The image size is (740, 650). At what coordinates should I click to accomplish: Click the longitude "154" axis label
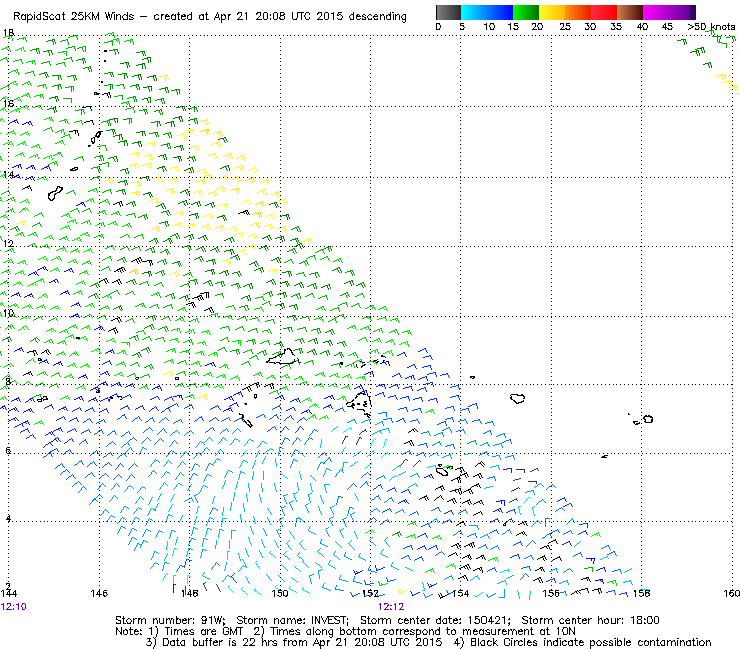coord(461,593)
